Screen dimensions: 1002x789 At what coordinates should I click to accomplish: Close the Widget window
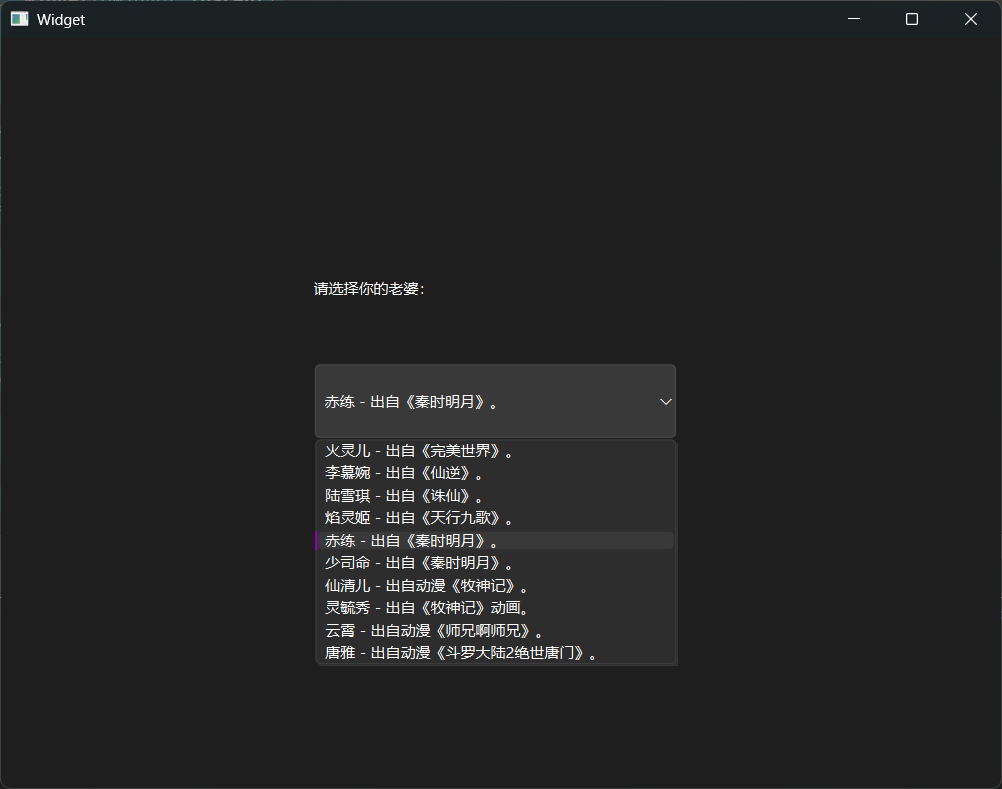tap(971, 19)
